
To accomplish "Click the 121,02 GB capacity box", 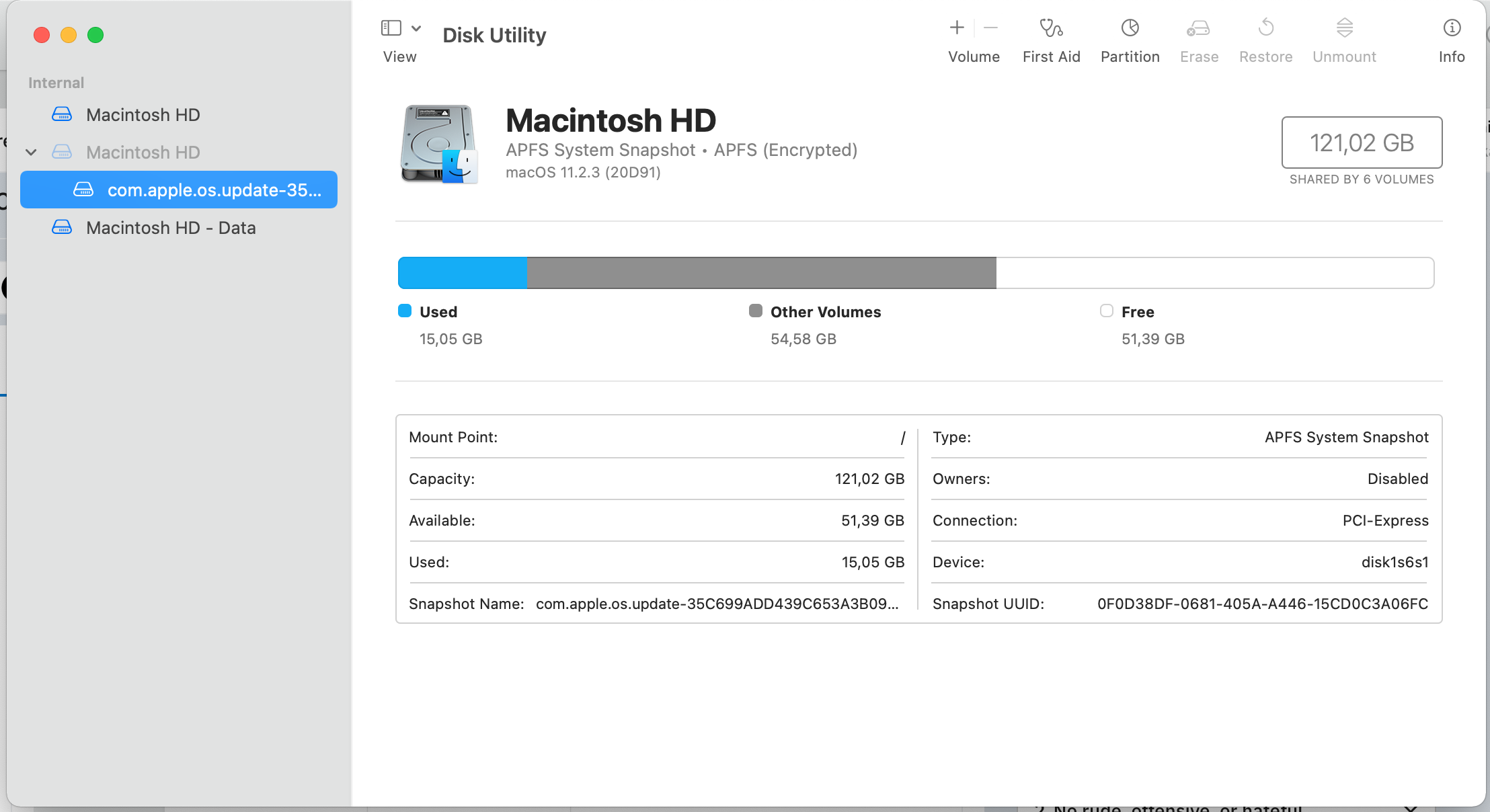I will point(1362,143).
